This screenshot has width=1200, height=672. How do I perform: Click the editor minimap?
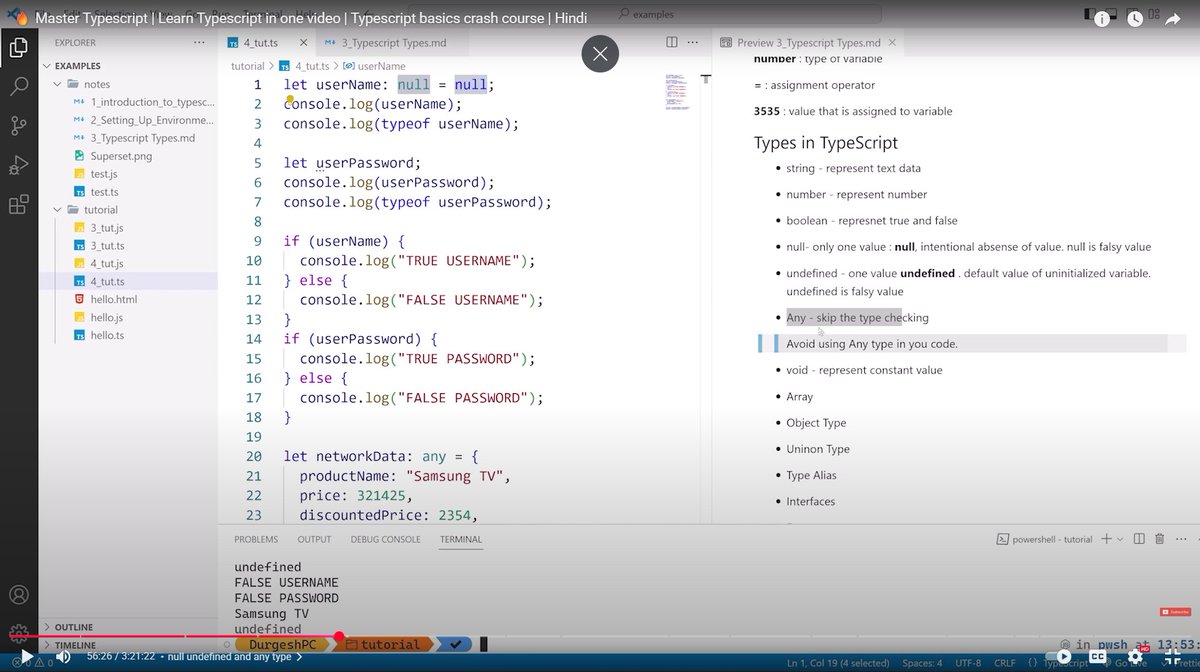679,90
